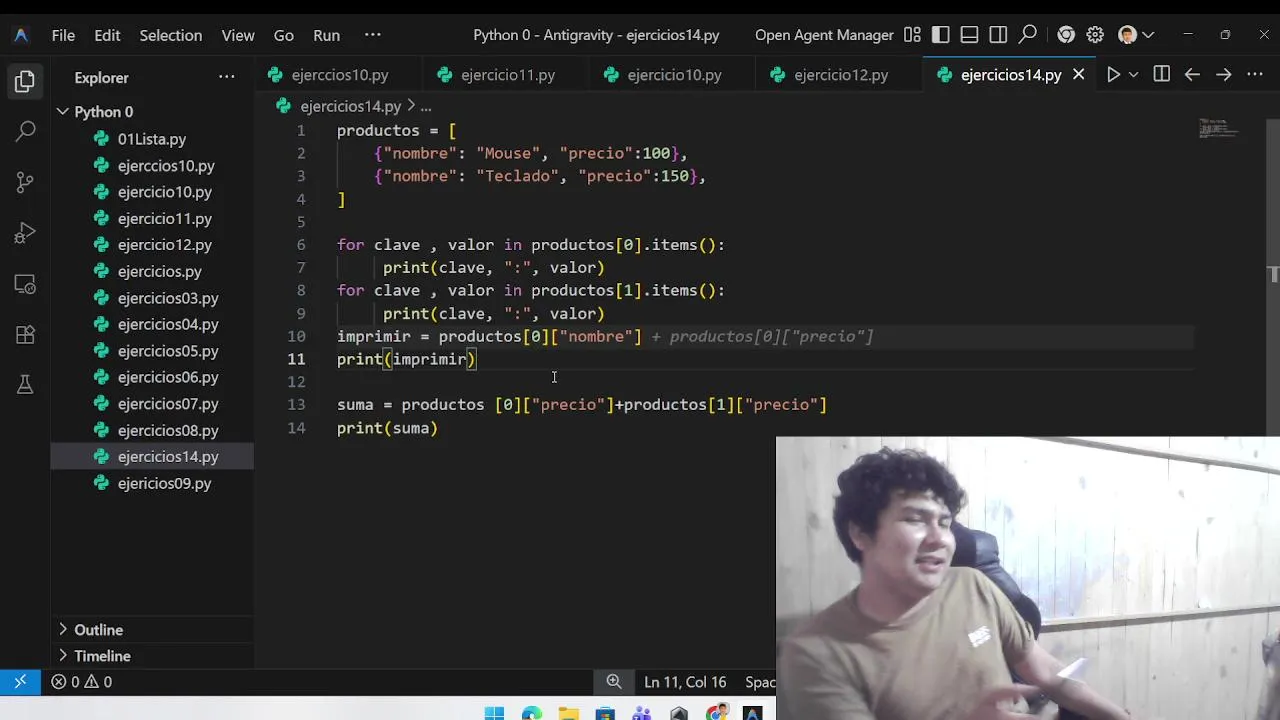Toggle the primary side bar
This screenshot has width=1280, height=720.
[x=940, y=35]
